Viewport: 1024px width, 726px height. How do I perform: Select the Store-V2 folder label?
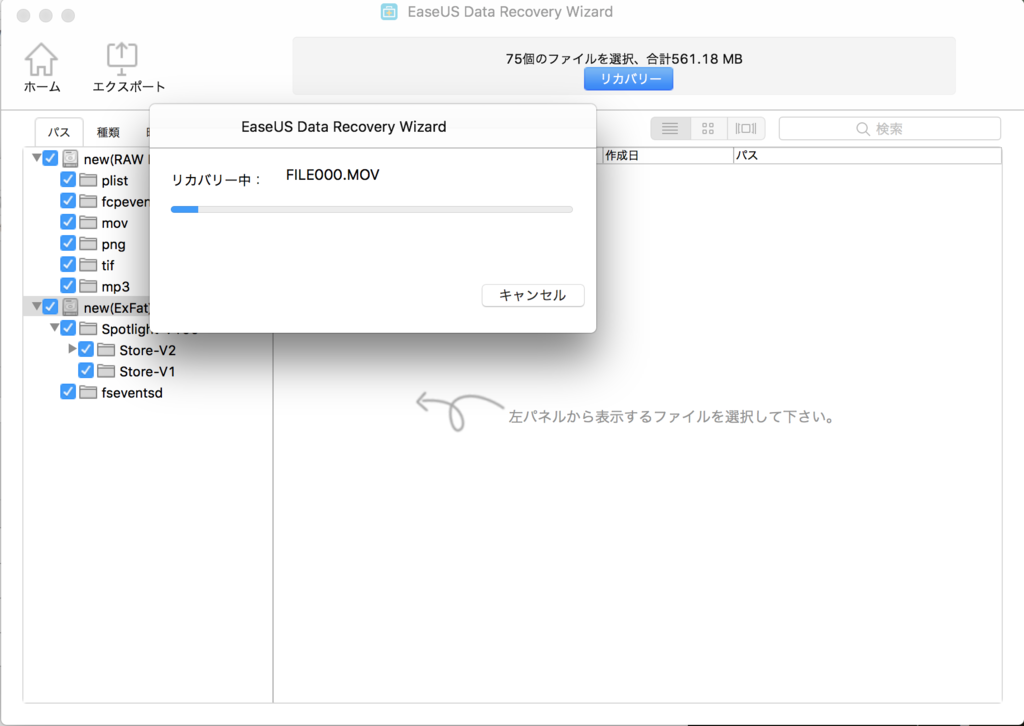click(x=148, y=351)
